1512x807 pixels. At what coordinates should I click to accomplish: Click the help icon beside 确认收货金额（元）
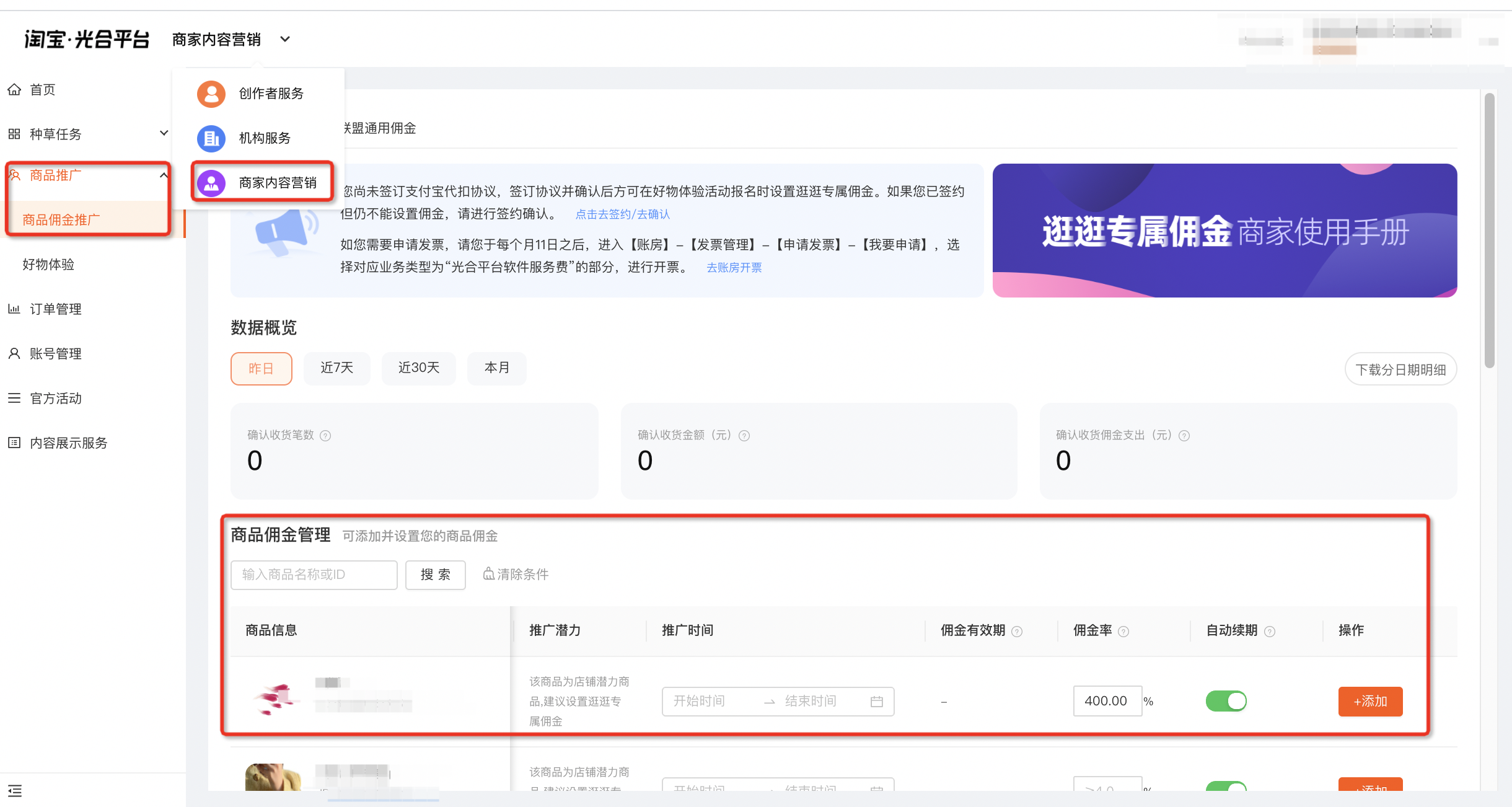tap(744, 436)
